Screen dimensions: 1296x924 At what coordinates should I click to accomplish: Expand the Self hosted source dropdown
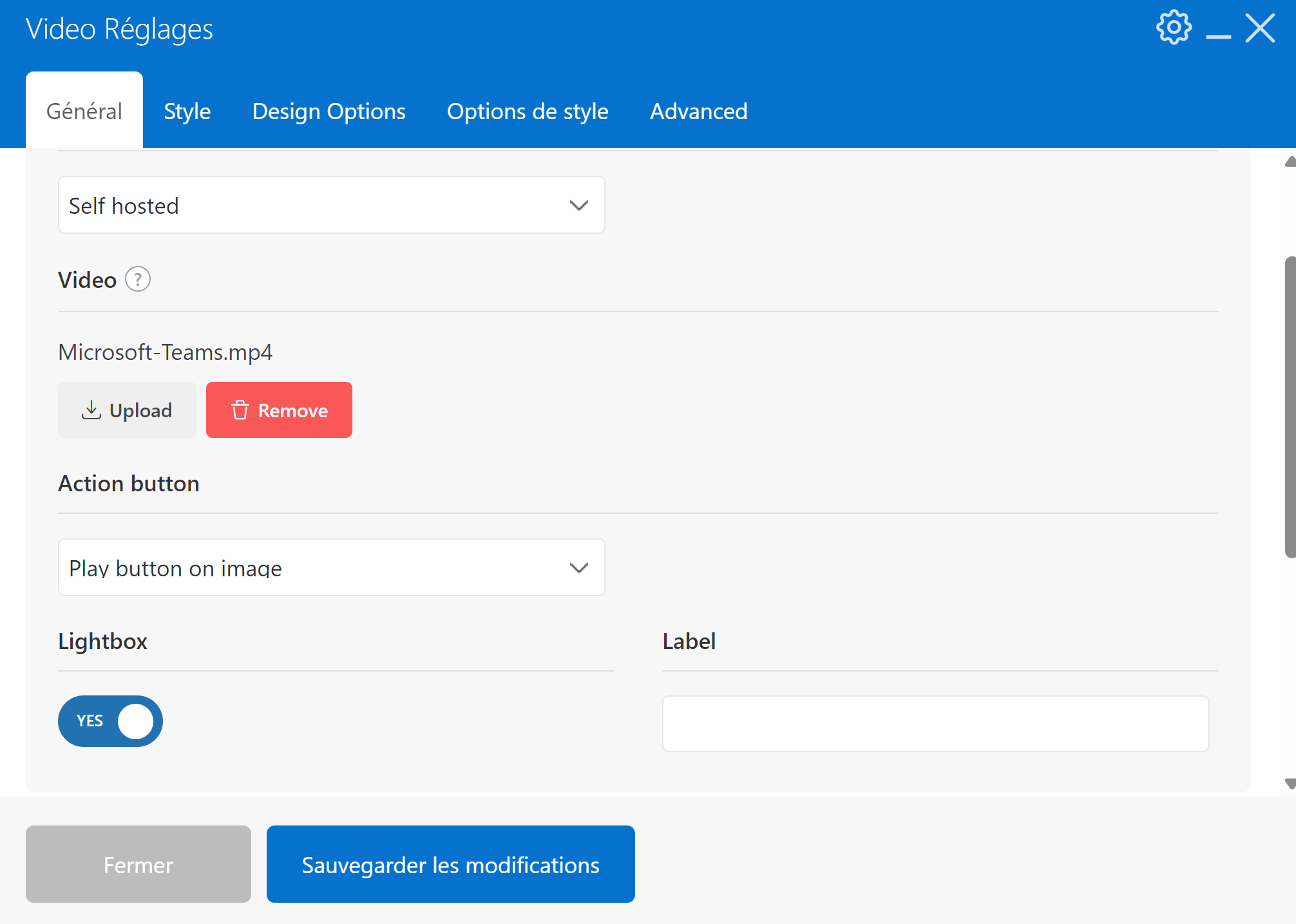pos(332,205)
